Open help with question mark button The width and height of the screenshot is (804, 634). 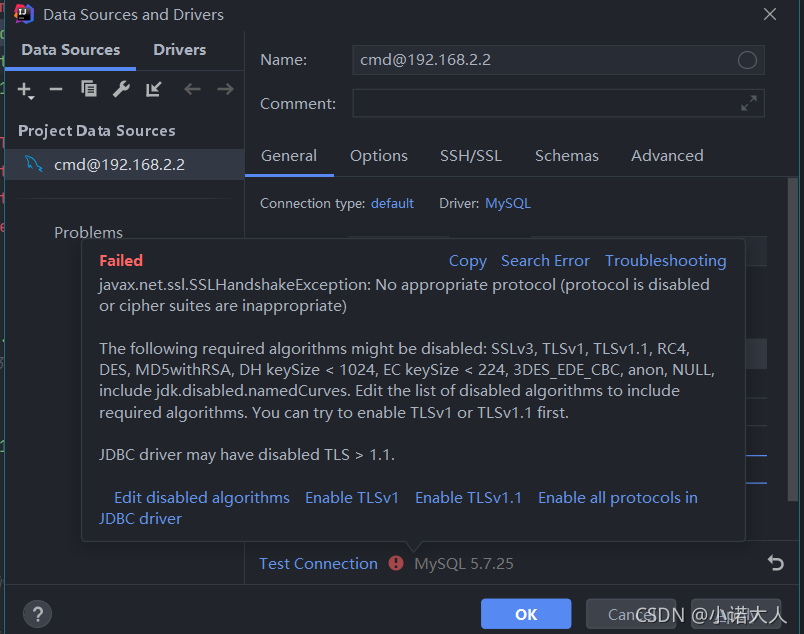(37, 614)
